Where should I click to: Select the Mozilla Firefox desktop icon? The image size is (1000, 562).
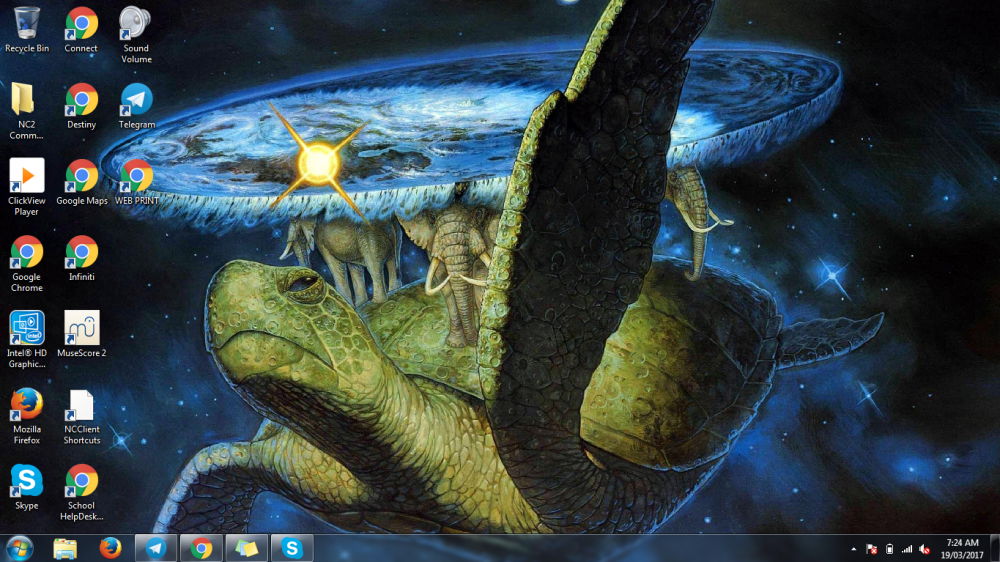click(27, 416)
